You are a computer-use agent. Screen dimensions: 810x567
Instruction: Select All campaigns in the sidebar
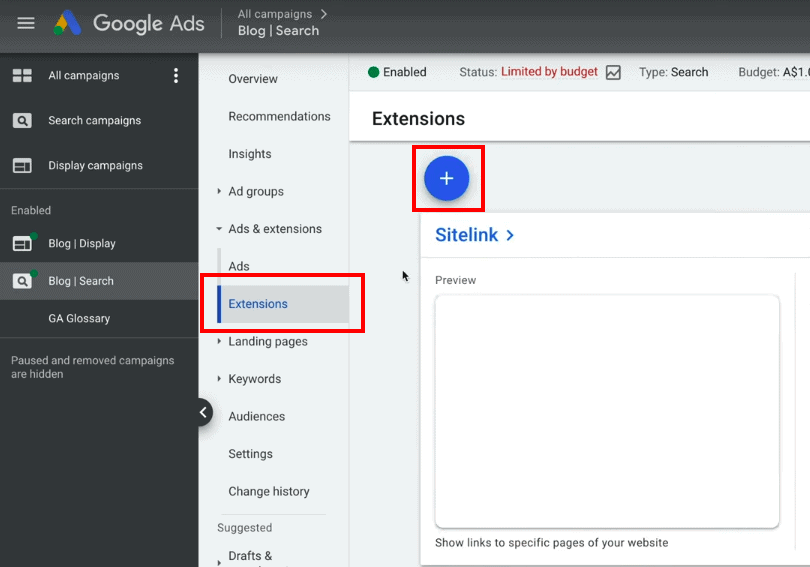click(84, 75)
